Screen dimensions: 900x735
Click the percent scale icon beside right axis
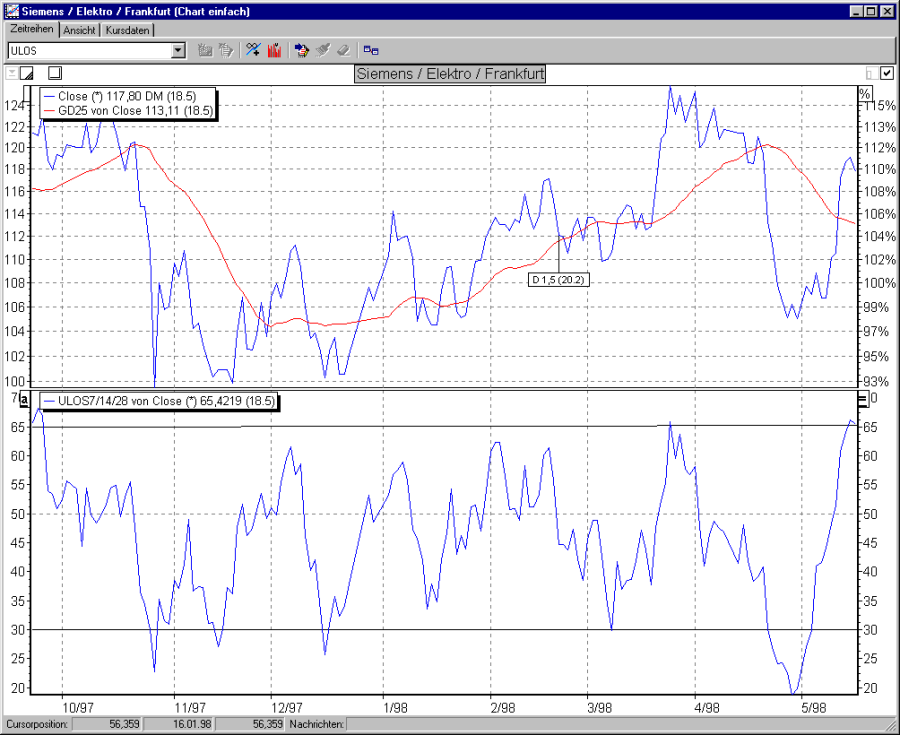[x=866, y=93]
